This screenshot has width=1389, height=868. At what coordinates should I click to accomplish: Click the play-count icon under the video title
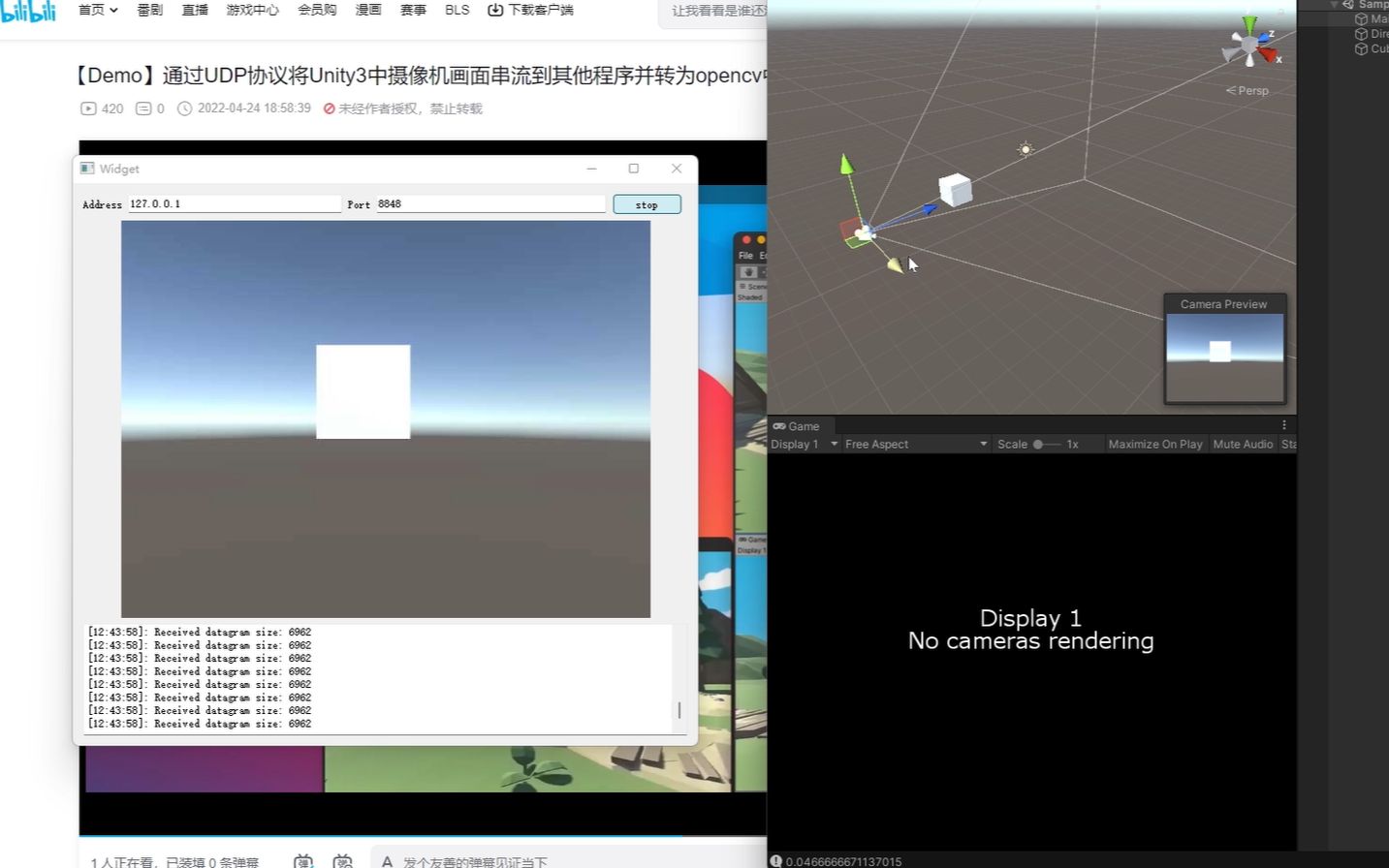point(87,108)
